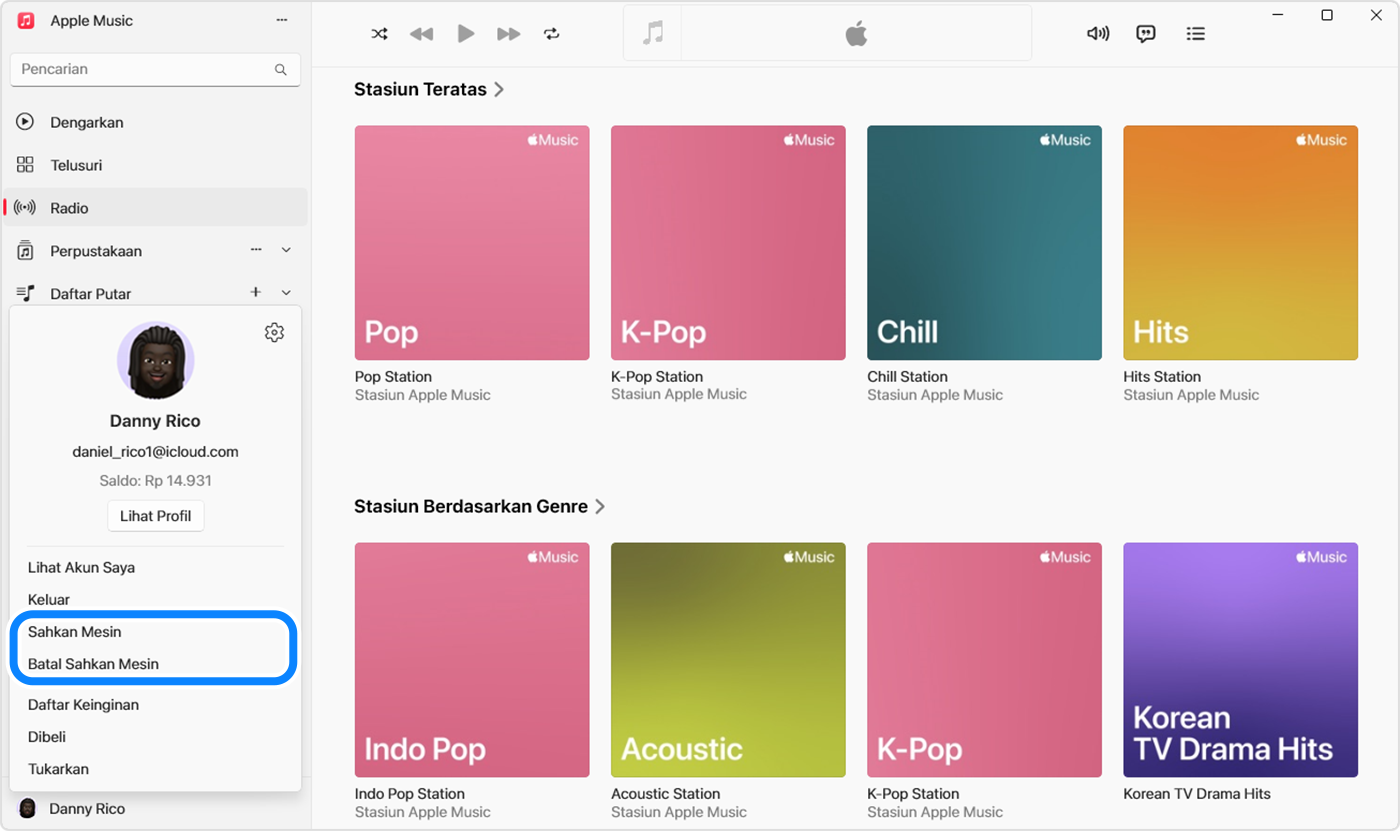Skip to previous track

point(422,34)
